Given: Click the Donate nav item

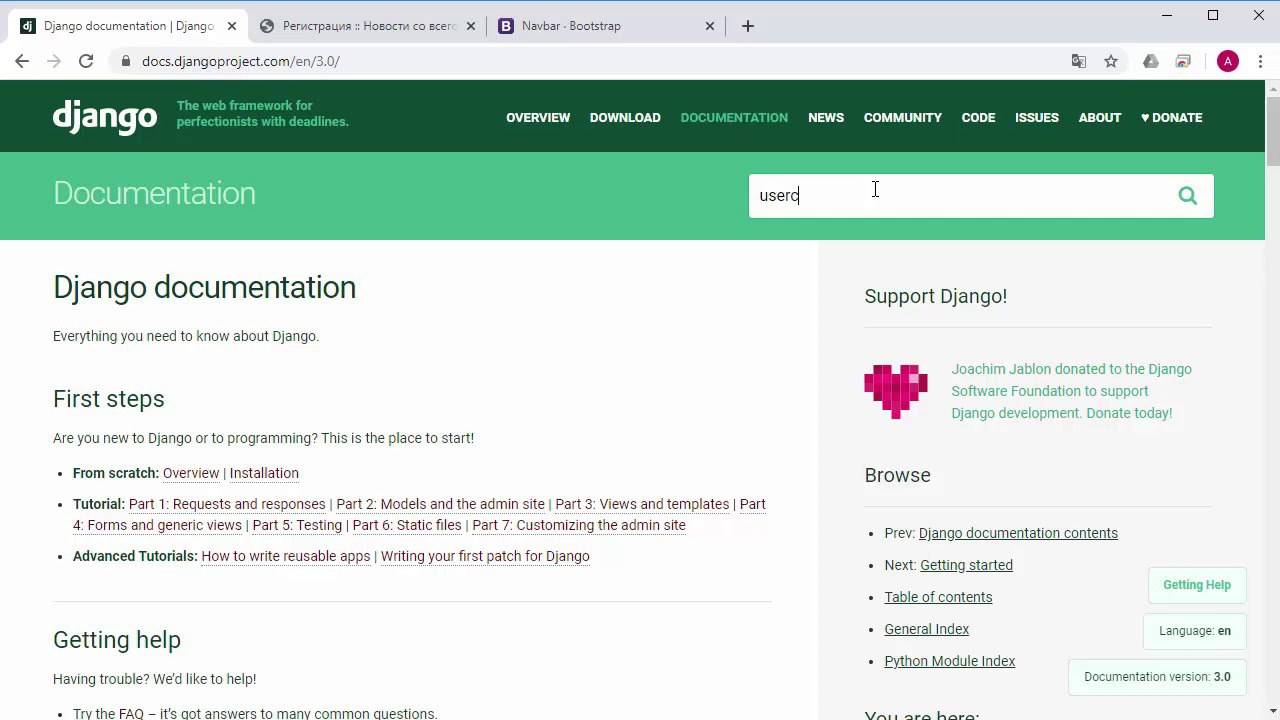Looking at the screenshot, I should pos(1171,117).
